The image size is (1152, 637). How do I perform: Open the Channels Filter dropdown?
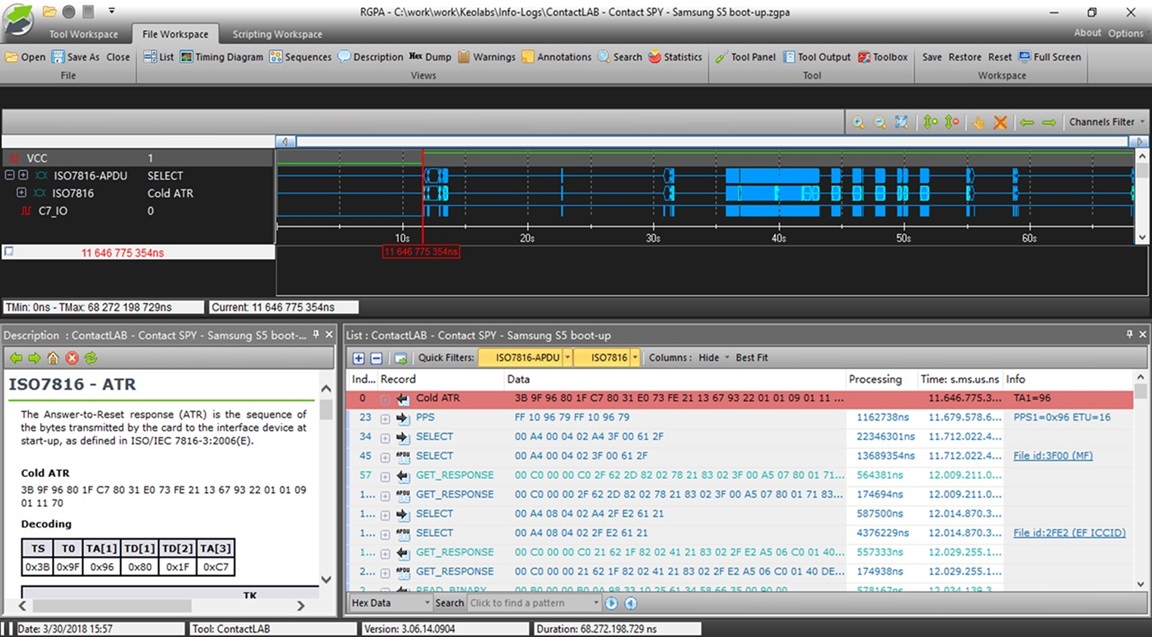click(x=1106, y=122)
